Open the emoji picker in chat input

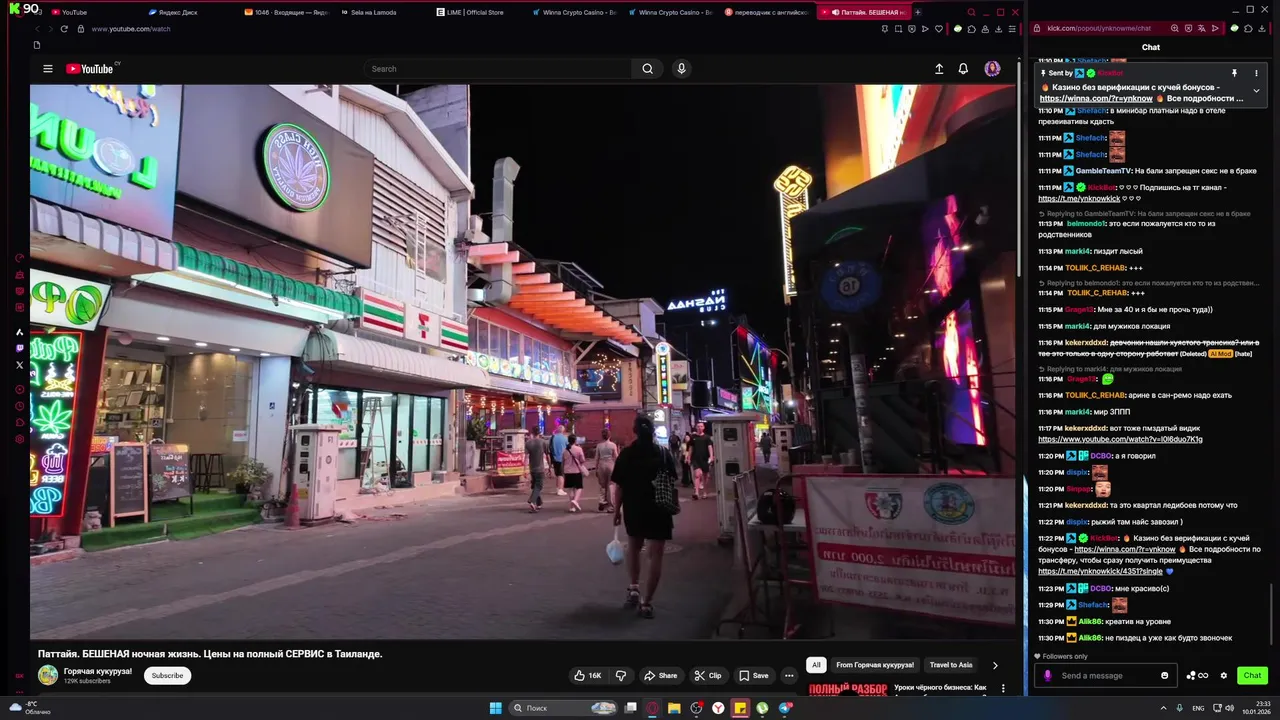coord(1164,675)
